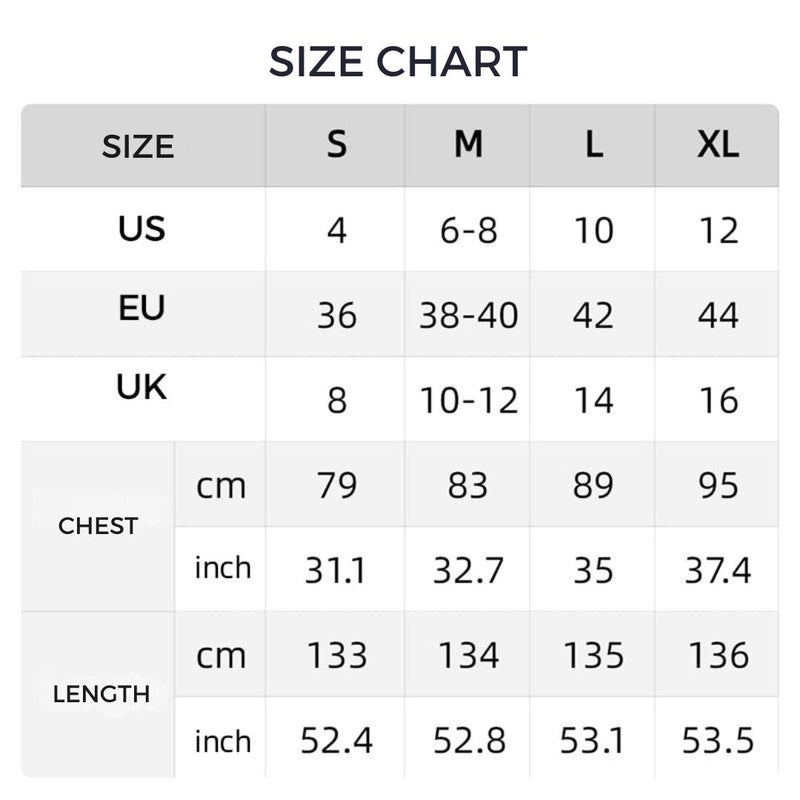Click US size 6-8 cell
800x800 pixels.
468,231
